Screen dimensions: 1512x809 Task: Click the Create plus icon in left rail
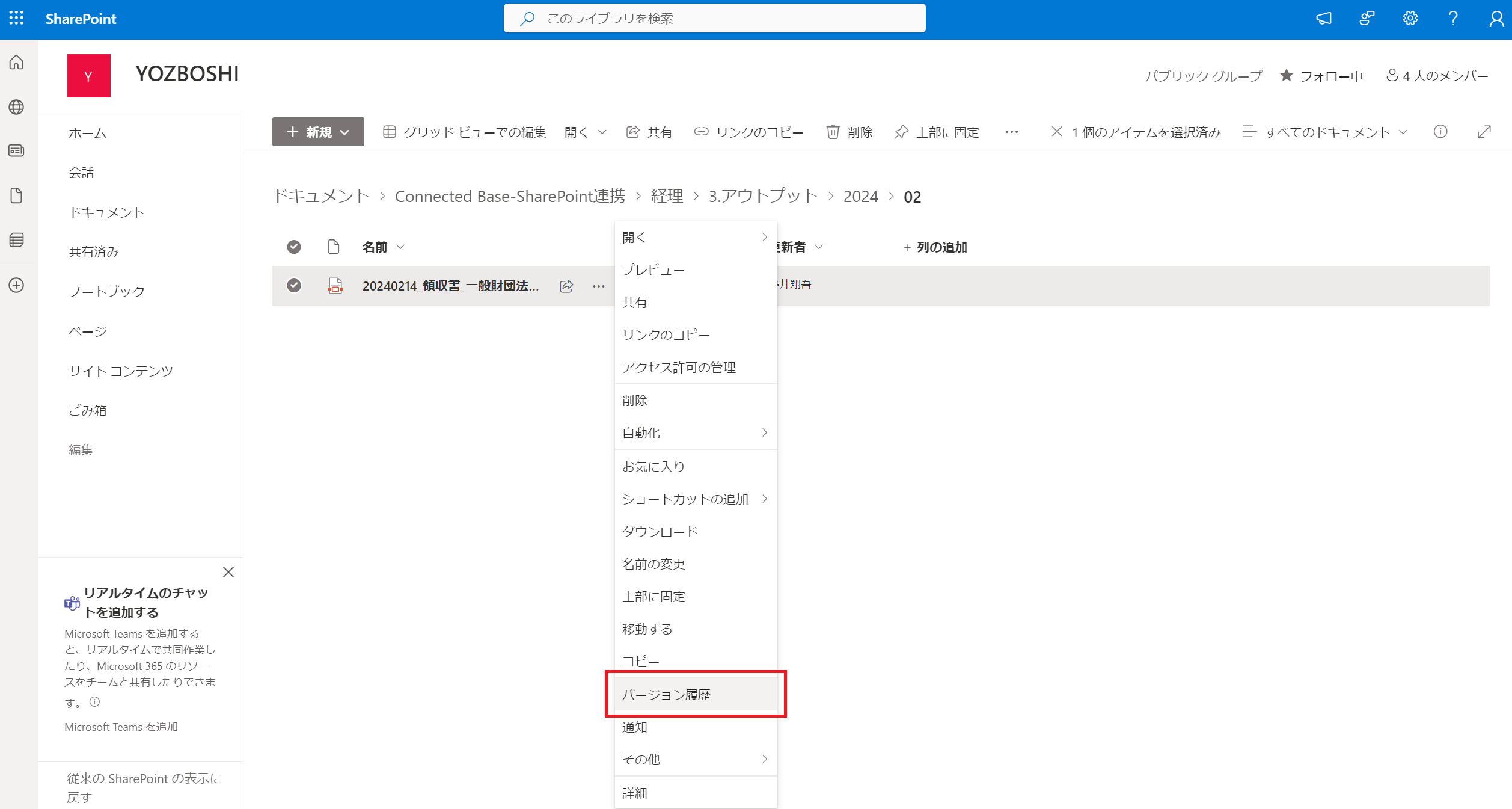click(x=17, y=285)
